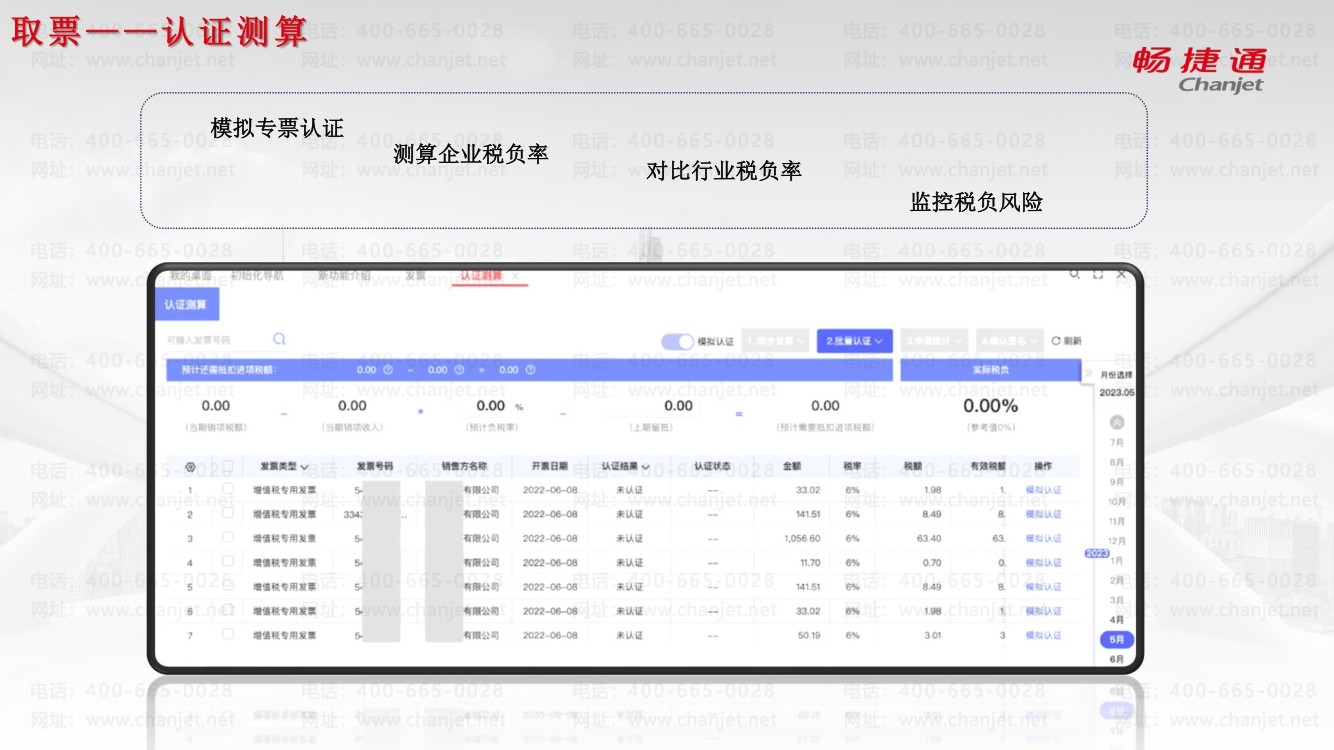Viewport: 1334px width, 750px height.
Task: Select 11月 in the month list
Action: [1117, 521]
